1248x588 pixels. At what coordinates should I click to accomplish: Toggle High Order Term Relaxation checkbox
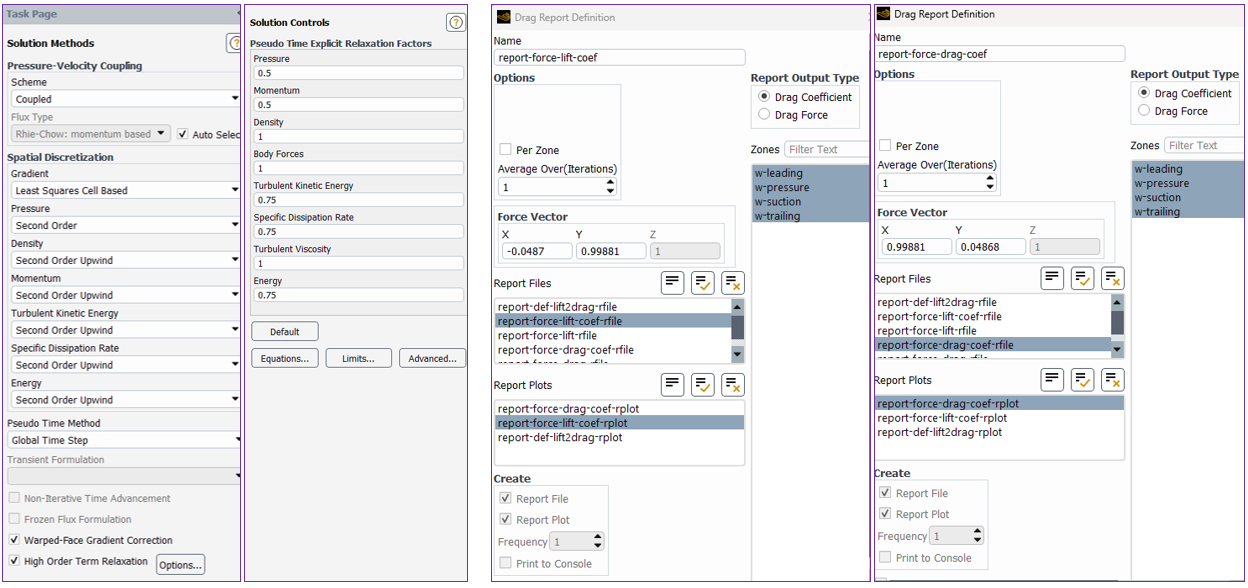coord(14,562)
